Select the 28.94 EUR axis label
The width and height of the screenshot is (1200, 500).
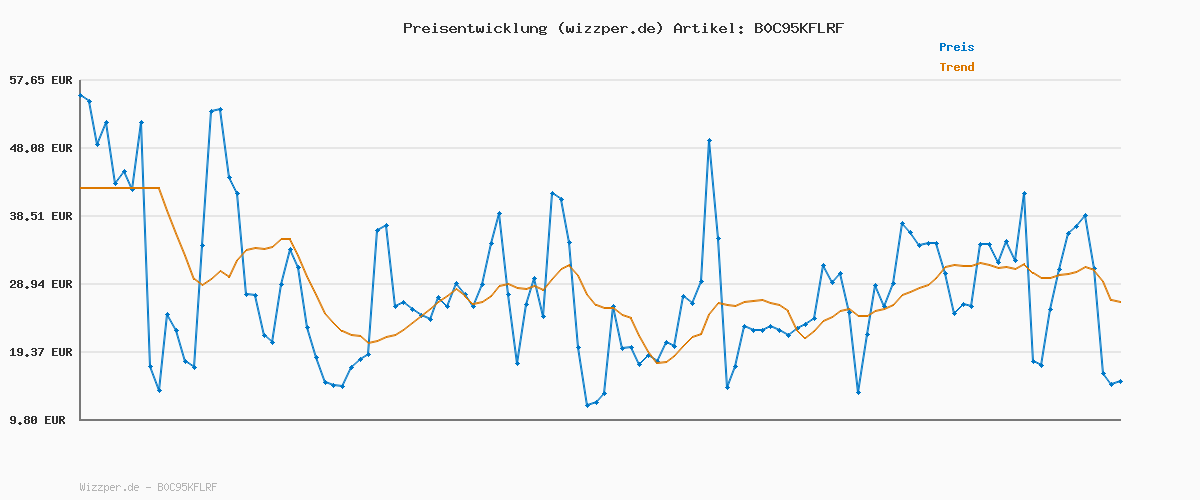click(39, 284)
